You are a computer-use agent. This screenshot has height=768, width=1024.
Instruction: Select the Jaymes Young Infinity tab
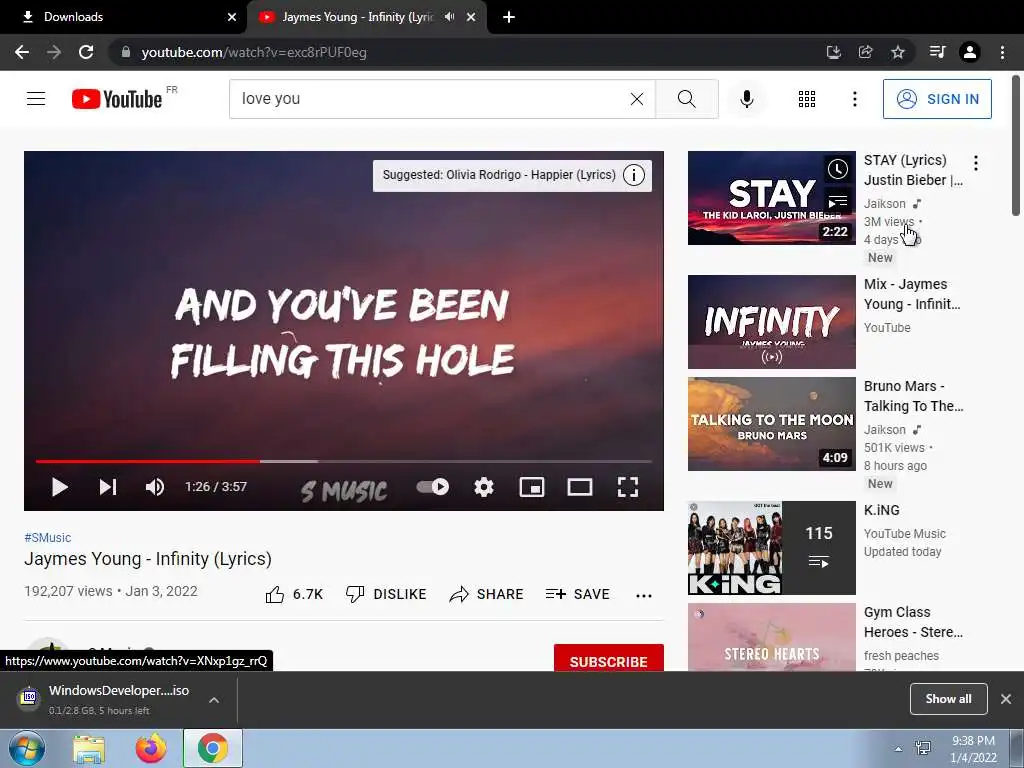357,17
